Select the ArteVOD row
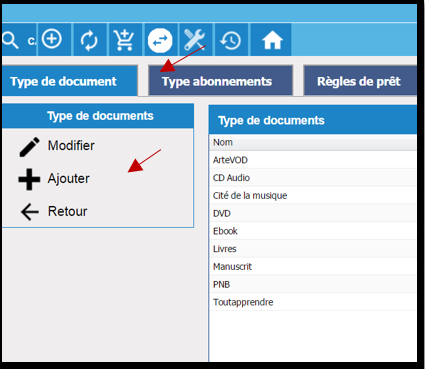The height and width of the screenshot is (369, 425). pyautogui.click(x=313, y=160)
